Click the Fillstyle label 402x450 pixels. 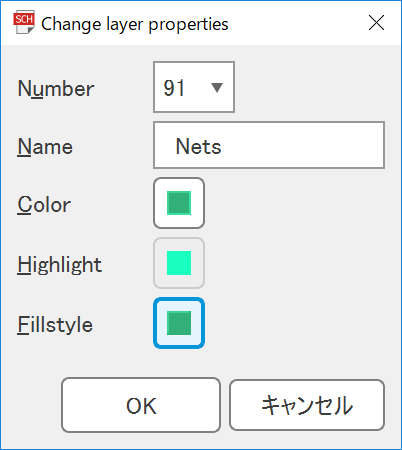coord(55,325)
